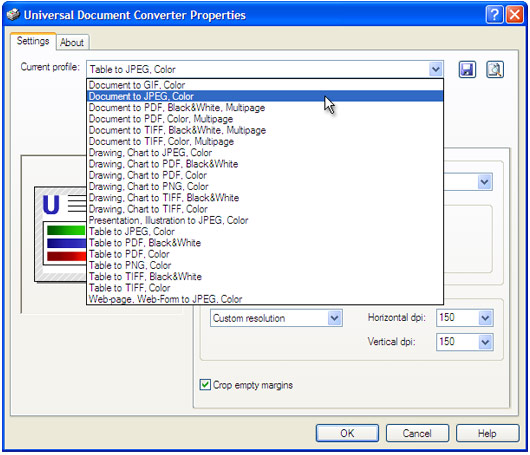Expand the Vertical dpi dropdown

point(485,342)
